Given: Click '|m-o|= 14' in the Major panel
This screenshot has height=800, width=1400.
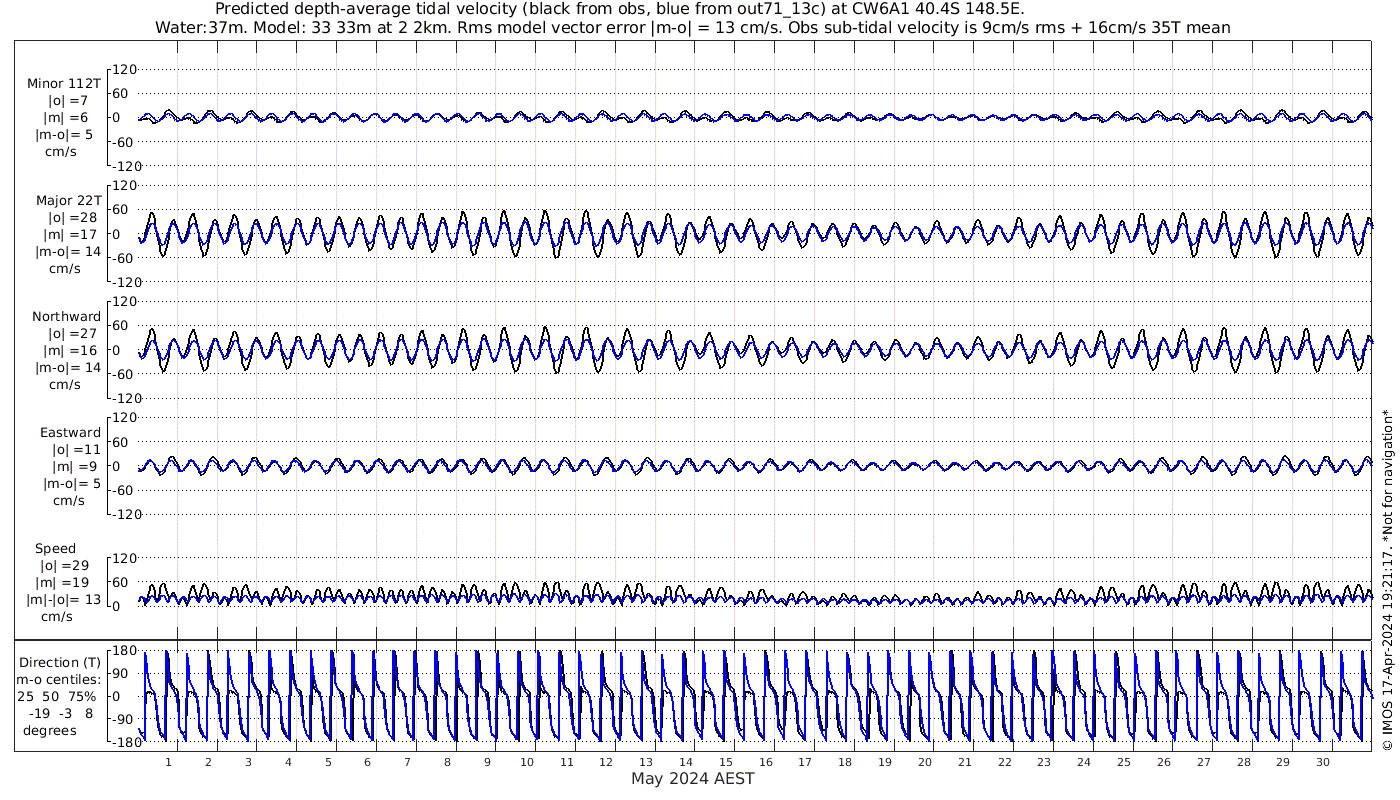Looking at the screenshot, I should [68, 251].
